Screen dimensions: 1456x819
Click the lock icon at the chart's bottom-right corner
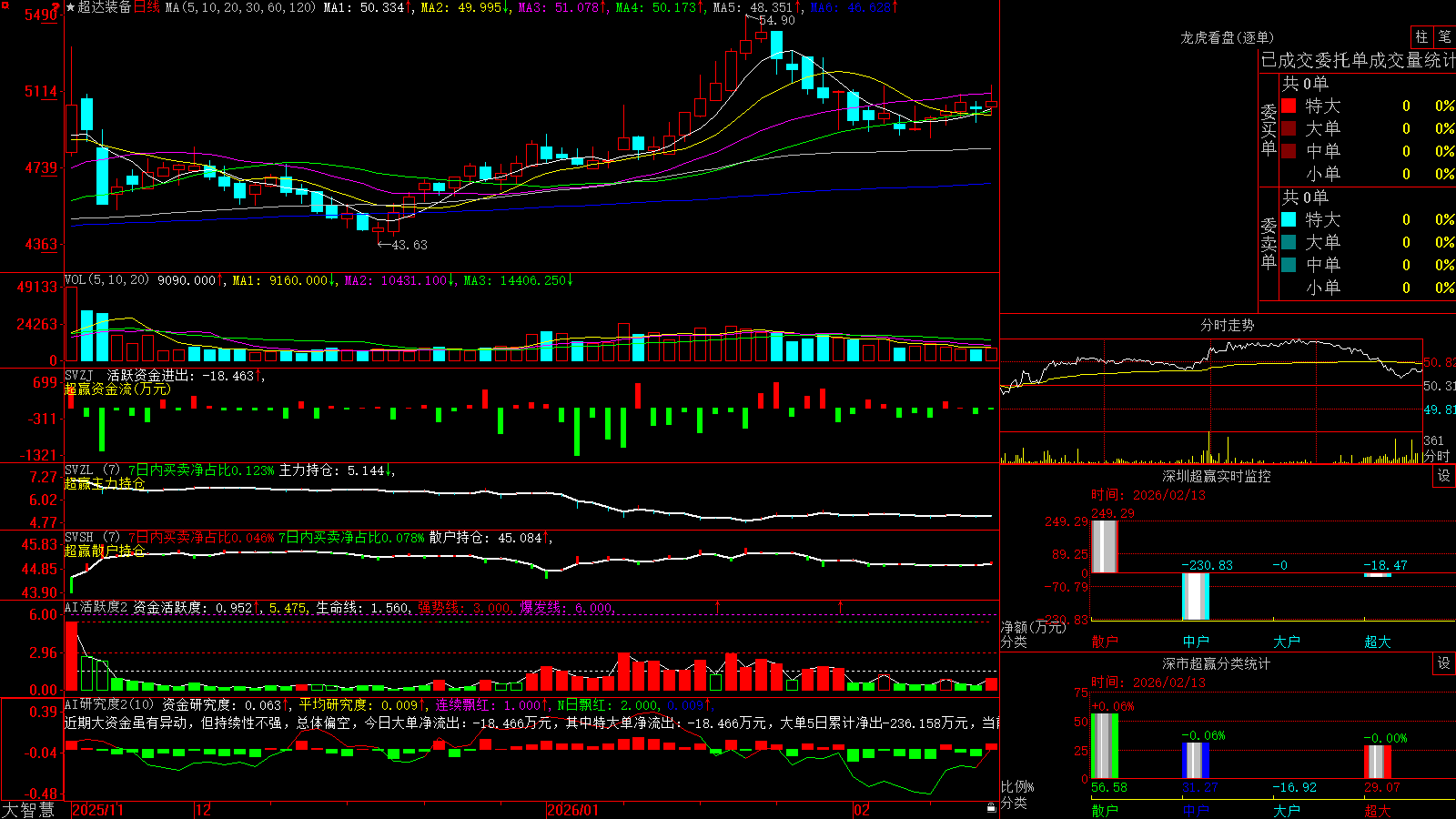991,808
